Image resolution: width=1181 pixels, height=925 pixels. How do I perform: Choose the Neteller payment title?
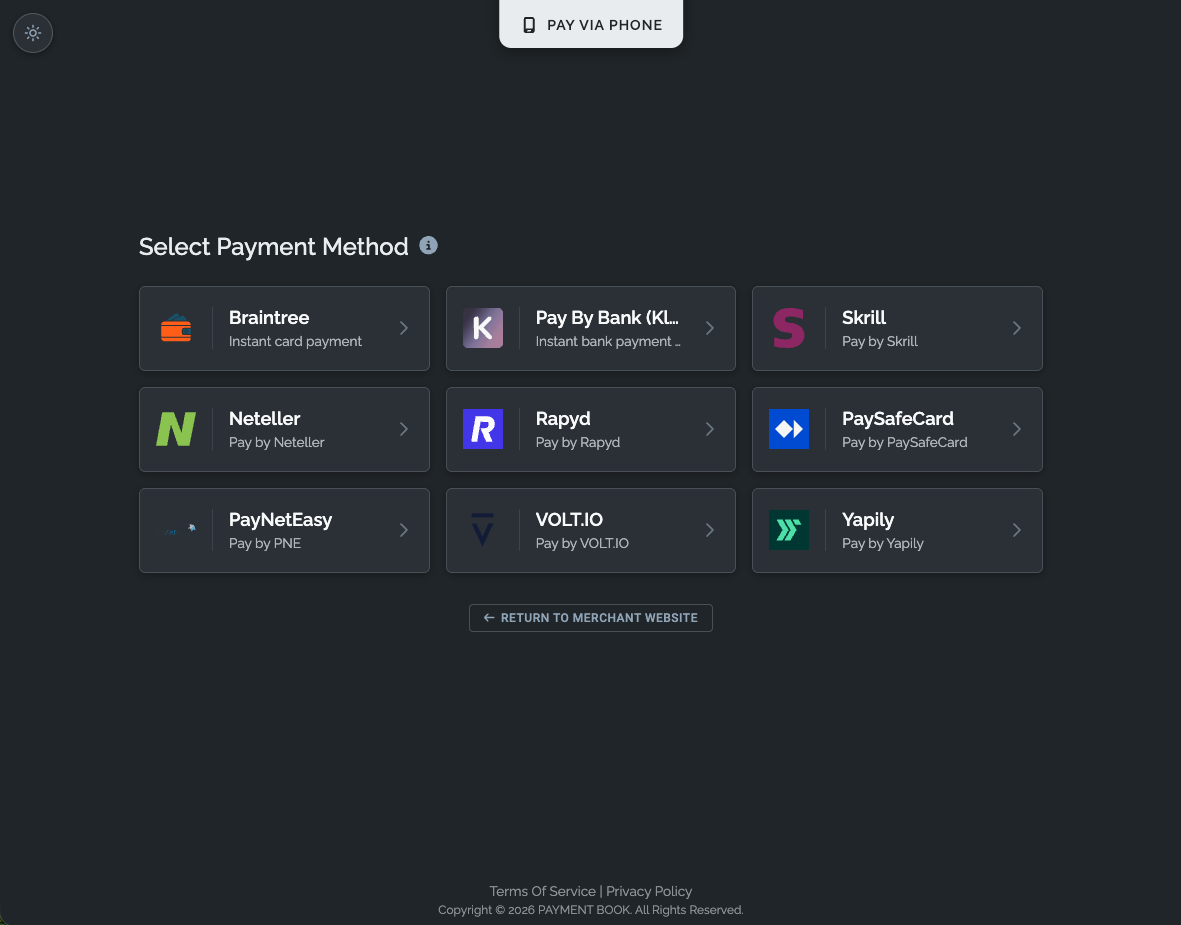coord(264,419)
